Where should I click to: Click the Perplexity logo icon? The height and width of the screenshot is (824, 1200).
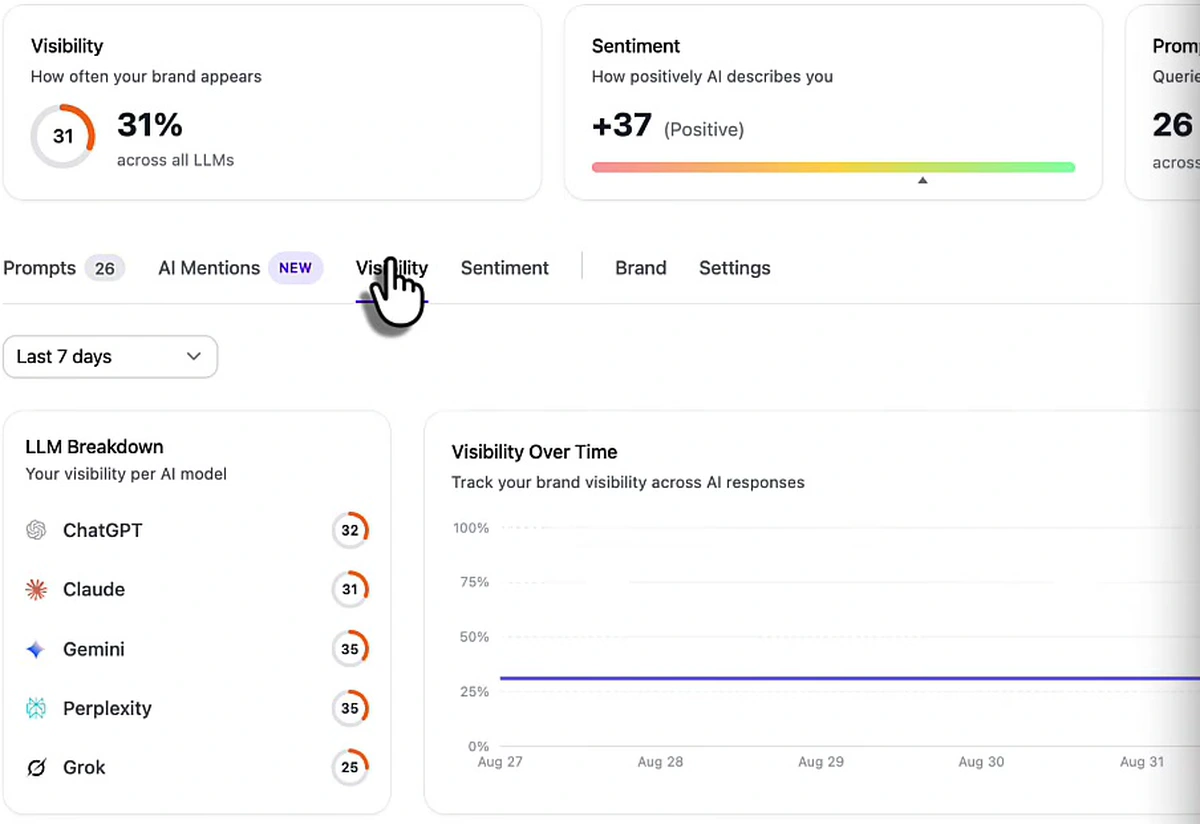pyautogui.click(x=36, y=708)
